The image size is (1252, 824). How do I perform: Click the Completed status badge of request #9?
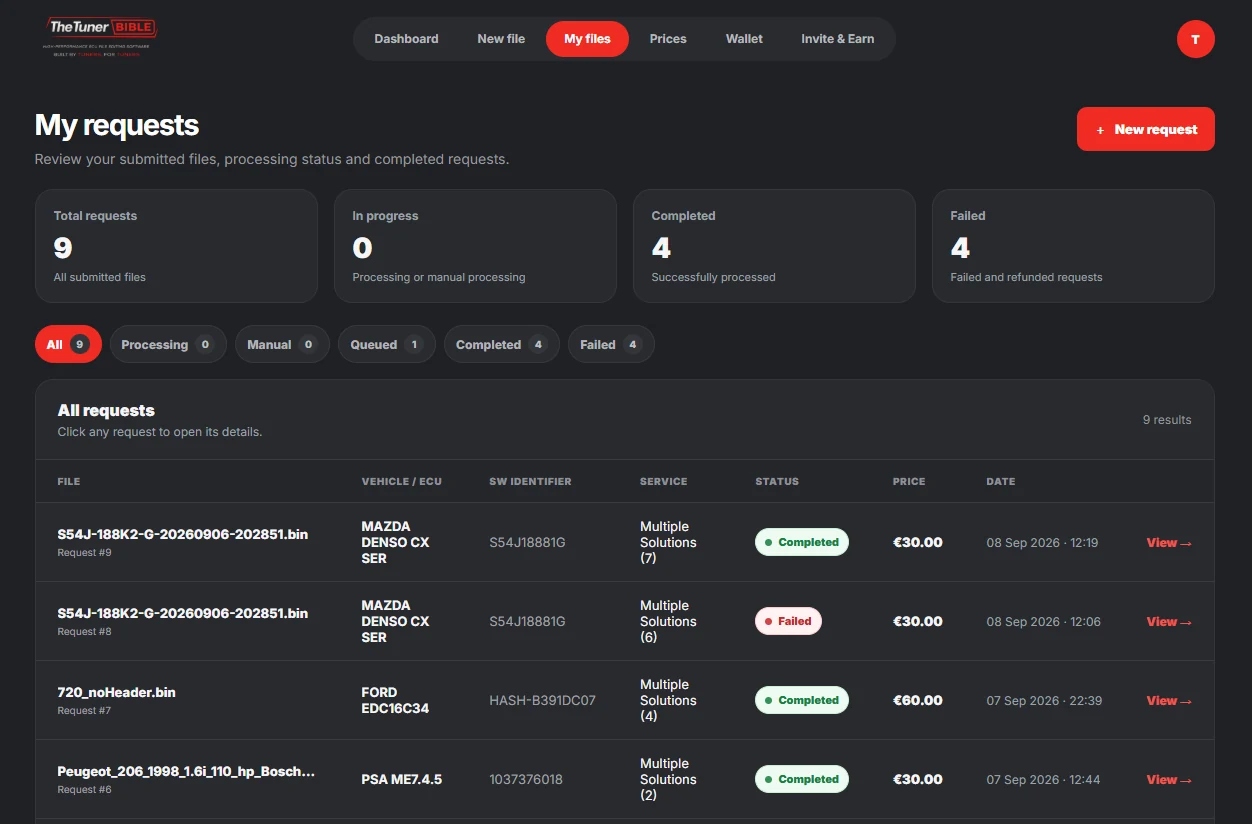coord(802,542)
